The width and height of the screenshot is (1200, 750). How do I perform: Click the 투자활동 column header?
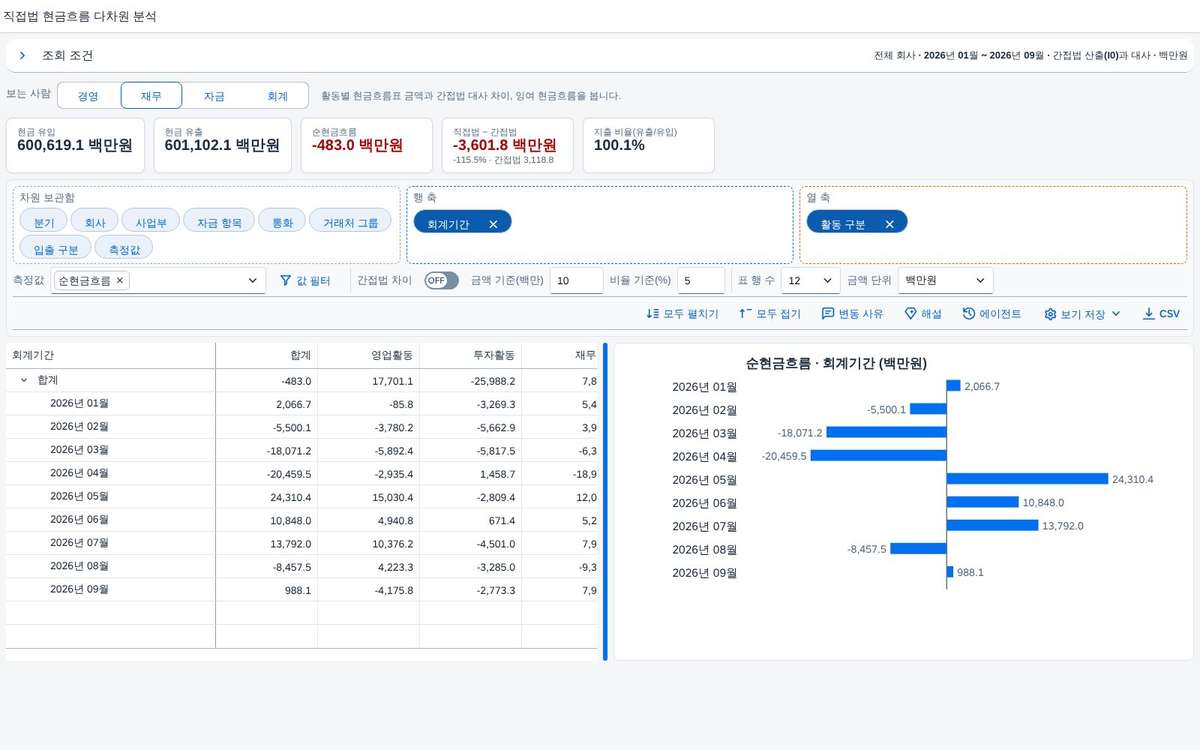pos(471,356)
